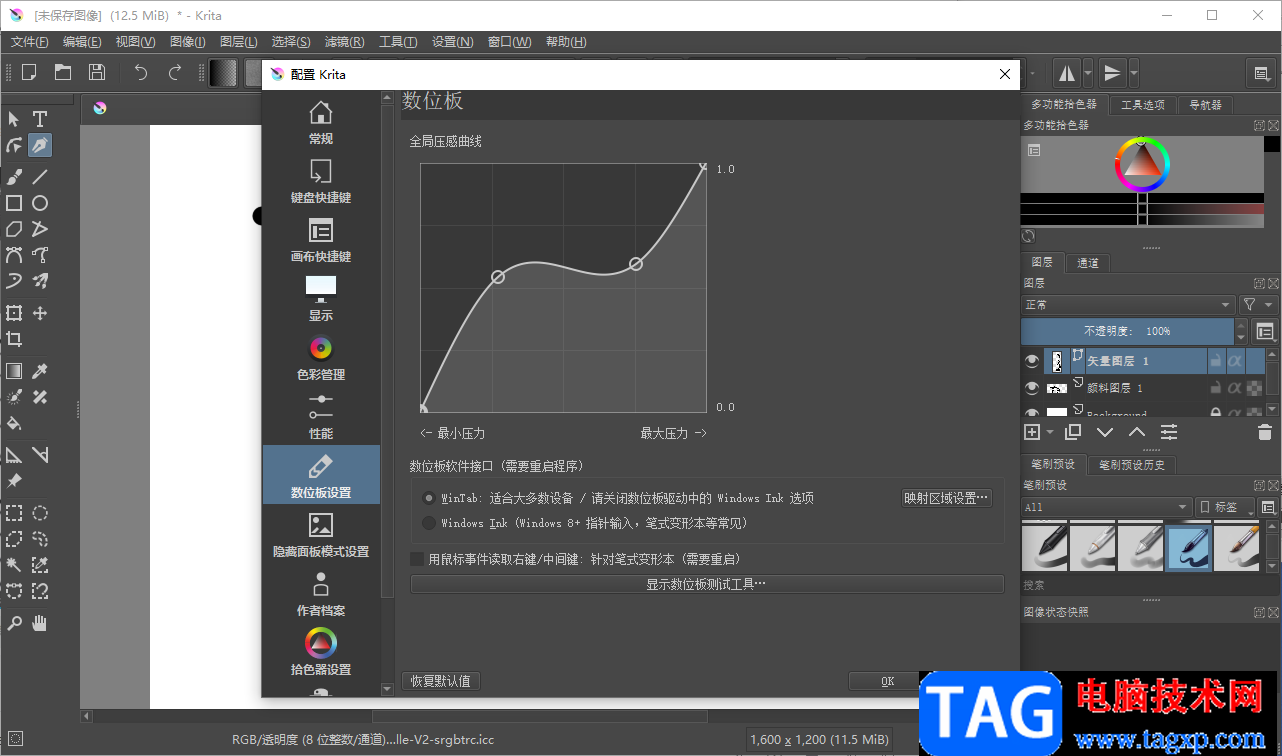Screen dimensions: 1282x756
Task: Switch to the 导航器 tab
Action: [1205, 105]
